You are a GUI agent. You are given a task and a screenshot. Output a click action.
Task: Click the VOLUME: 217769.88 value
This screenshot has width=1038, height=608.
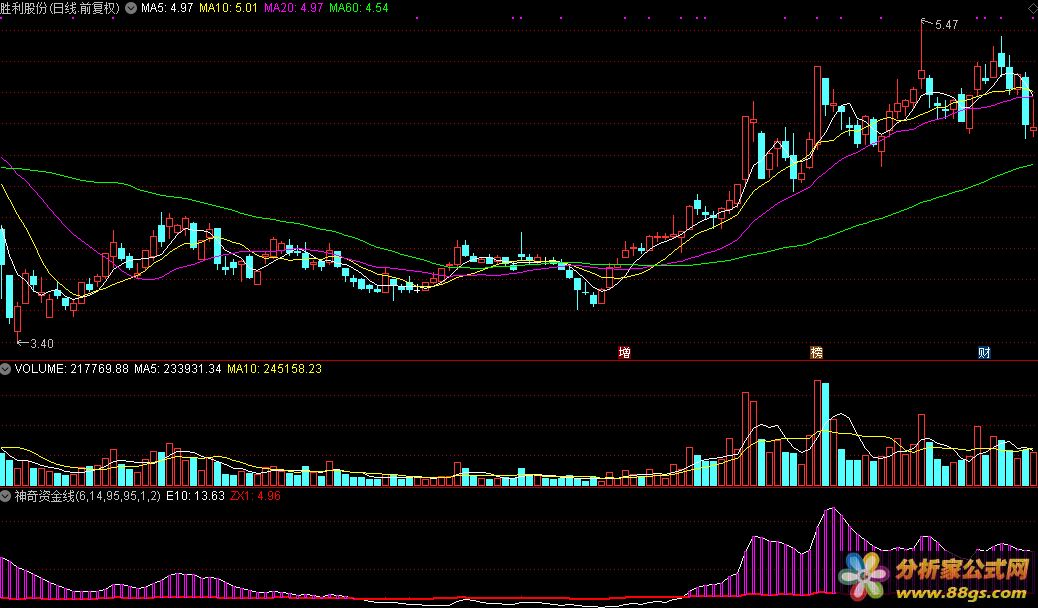(x=71, y=369)
